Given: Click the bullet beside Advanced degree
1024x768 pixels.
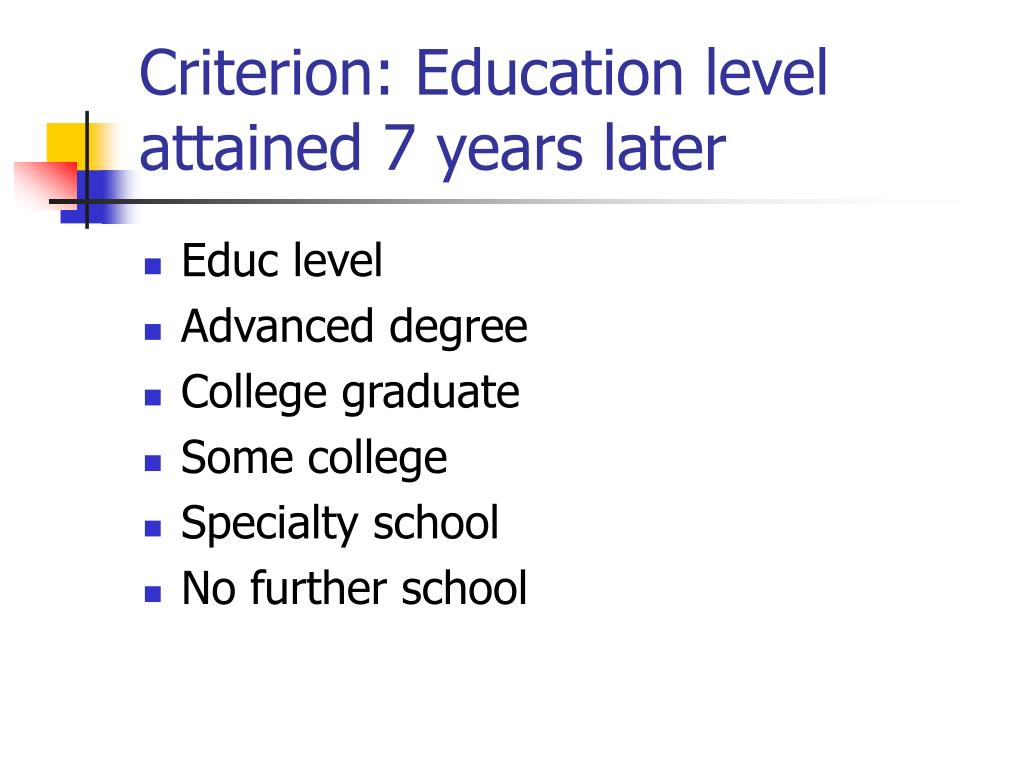Looking at the screenshot, I should tap(153, 332).
